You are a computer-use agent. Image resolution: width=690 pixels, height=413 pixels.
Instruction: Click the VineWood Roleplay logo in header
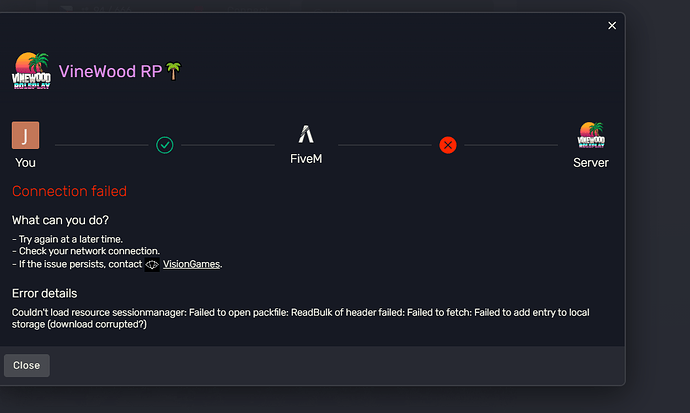click(31, 71)
